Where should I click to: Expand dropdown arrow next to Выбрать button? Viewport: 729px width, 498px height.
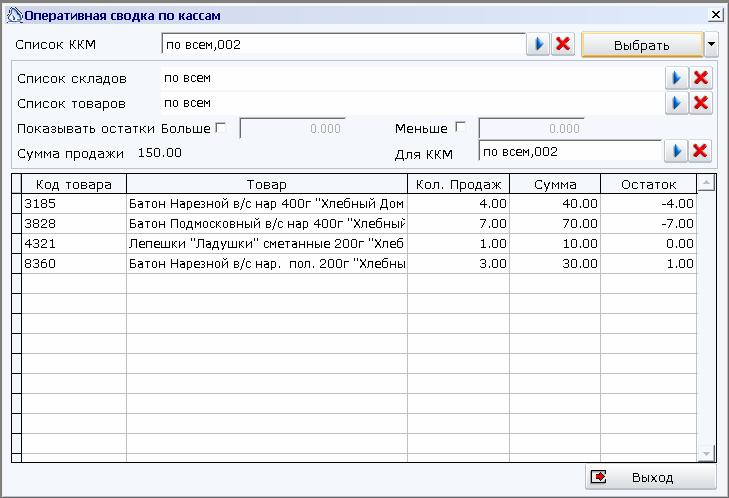(x=711, y=44)
